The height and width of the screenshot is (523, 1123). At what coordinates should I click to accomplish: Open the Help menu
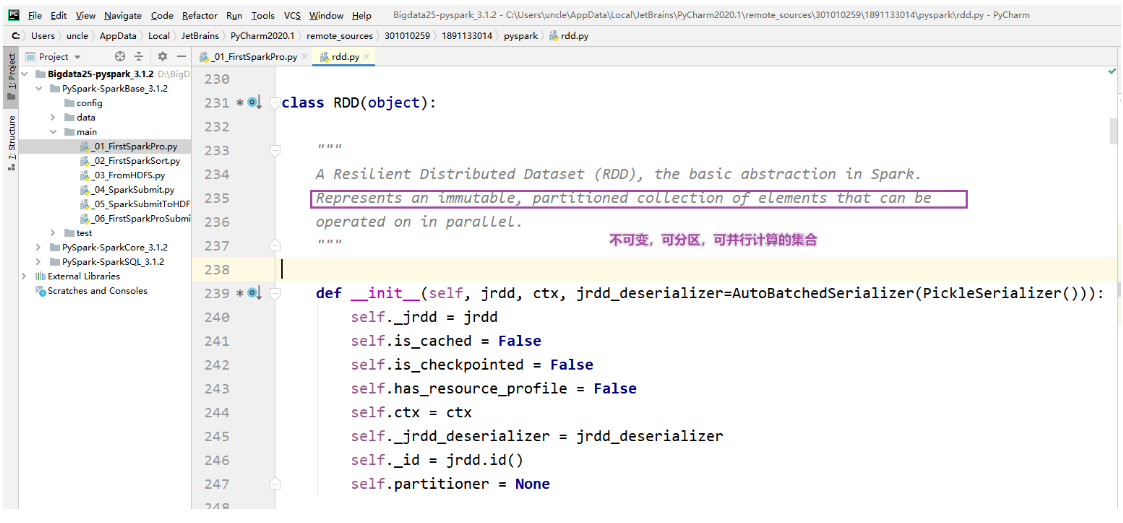362,16
